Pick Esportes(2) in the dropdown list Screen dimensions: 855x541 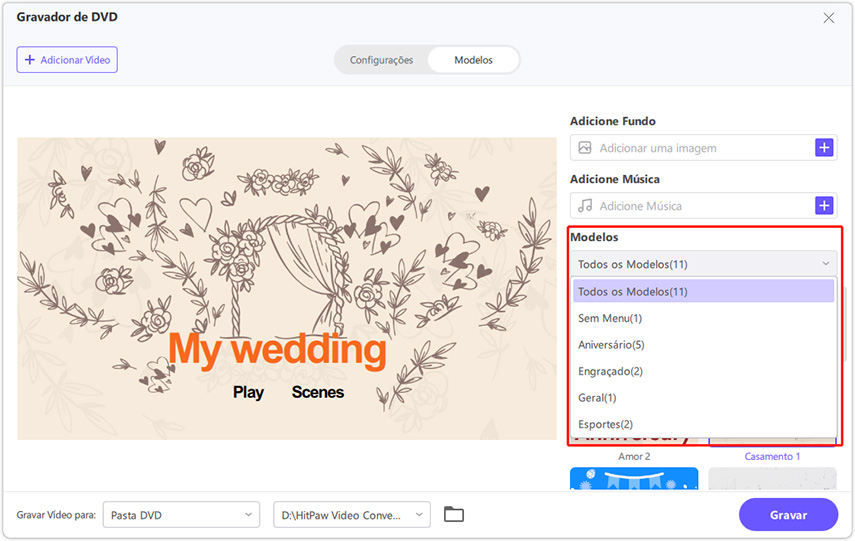click(605, 424)
